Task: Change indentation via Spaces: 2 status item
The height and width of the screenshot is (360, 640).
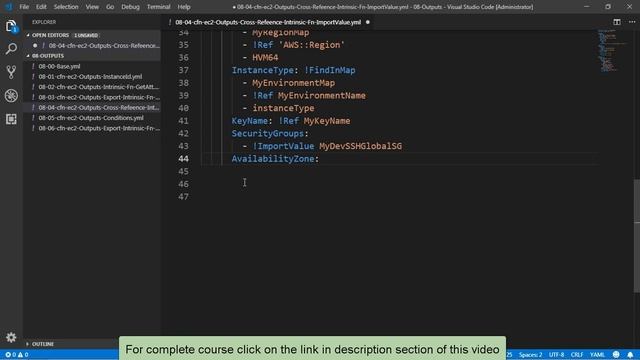Action: 530,355
